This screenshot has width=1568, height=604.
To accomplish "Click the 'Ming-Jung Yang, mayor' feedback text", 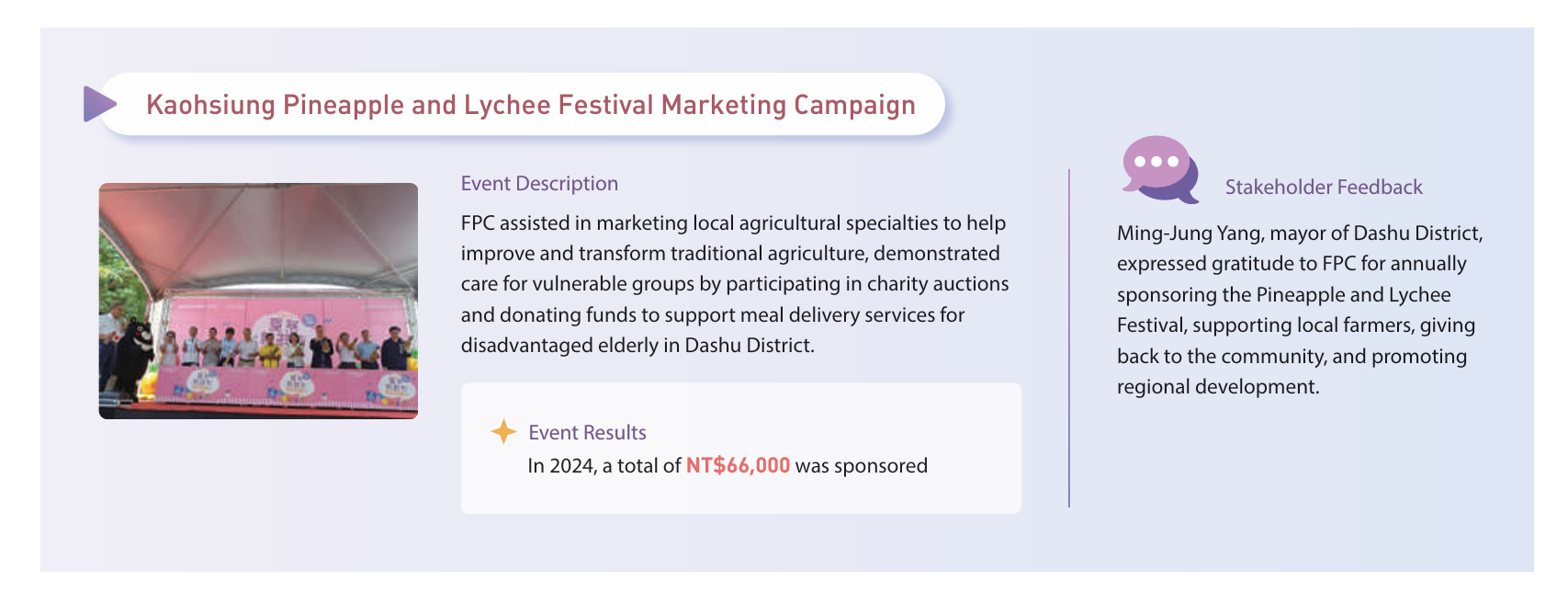I will 1299,234.
